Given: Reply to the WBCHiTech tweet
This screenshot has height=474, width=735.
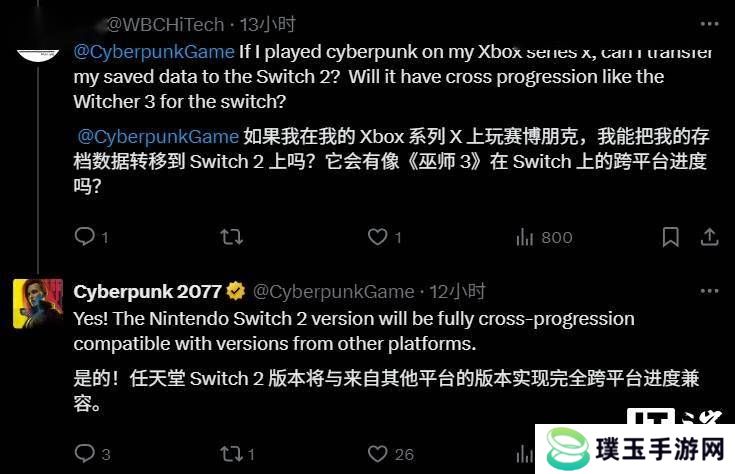Looking at the screenshot, I should (85, 236).
